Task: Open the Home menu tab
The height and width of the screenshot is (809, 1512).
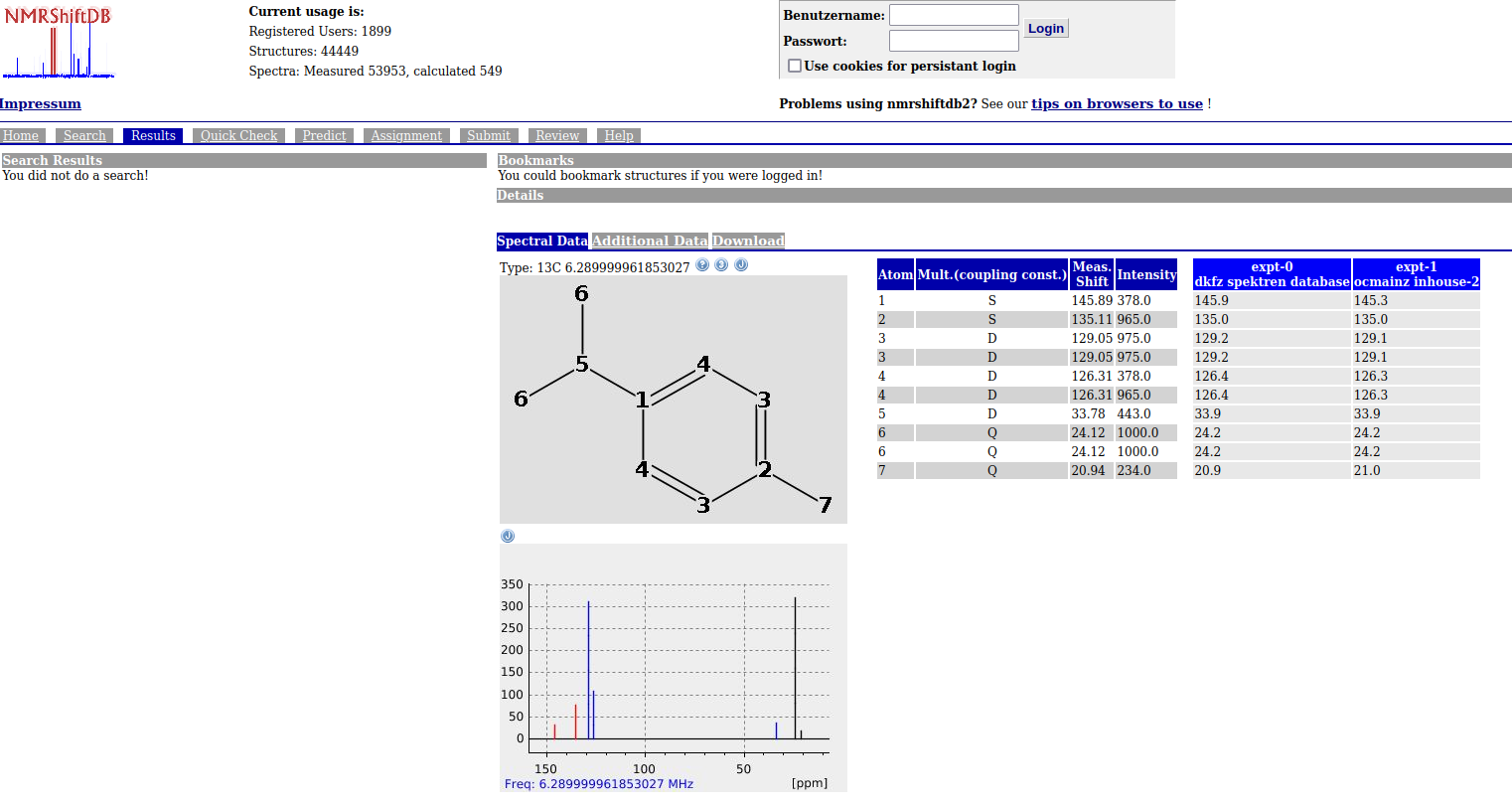Action: coord(21,136)
